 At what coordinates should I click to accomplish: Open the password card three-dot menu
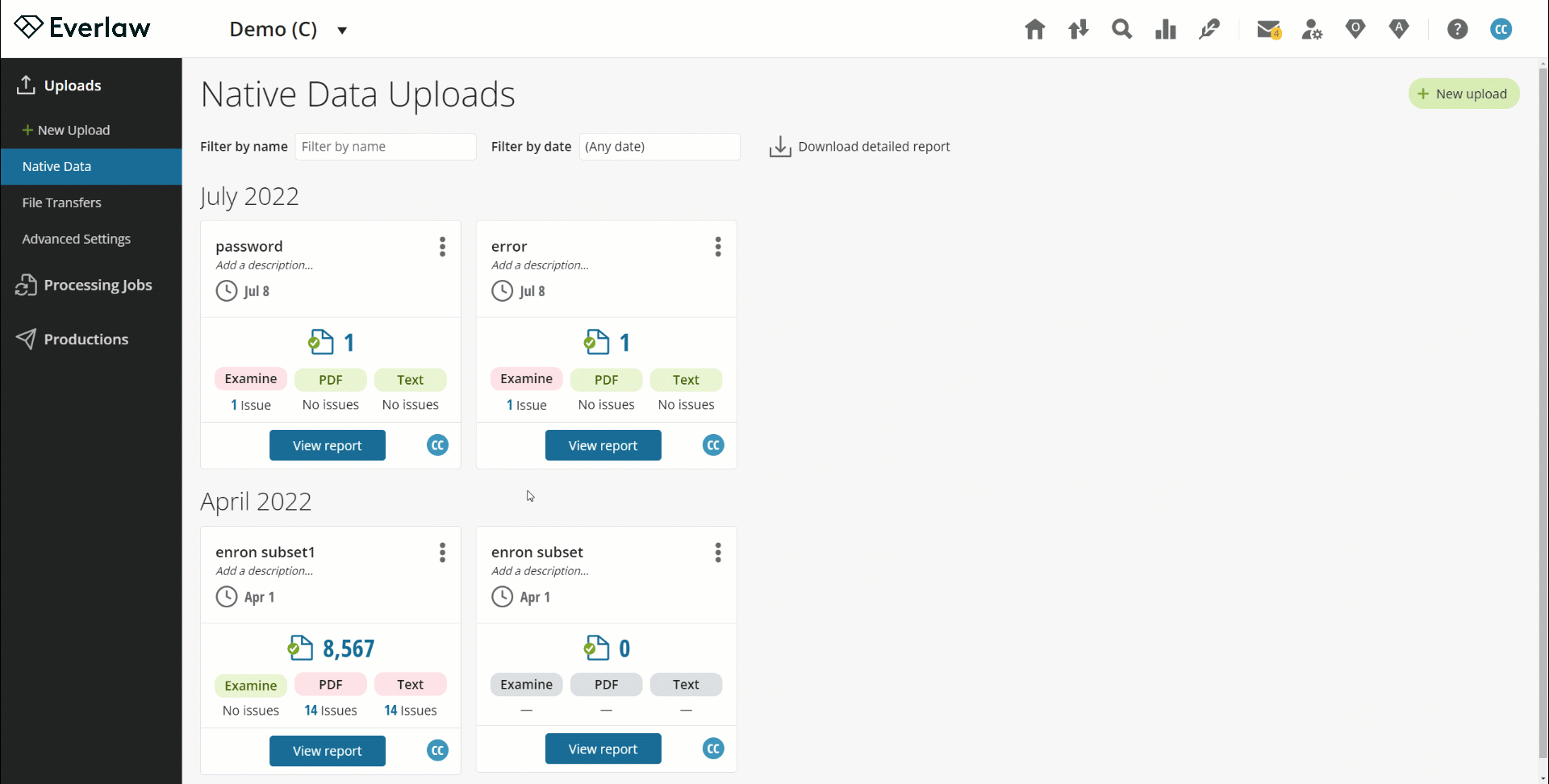pyautogui.click(x=442, y=247)
